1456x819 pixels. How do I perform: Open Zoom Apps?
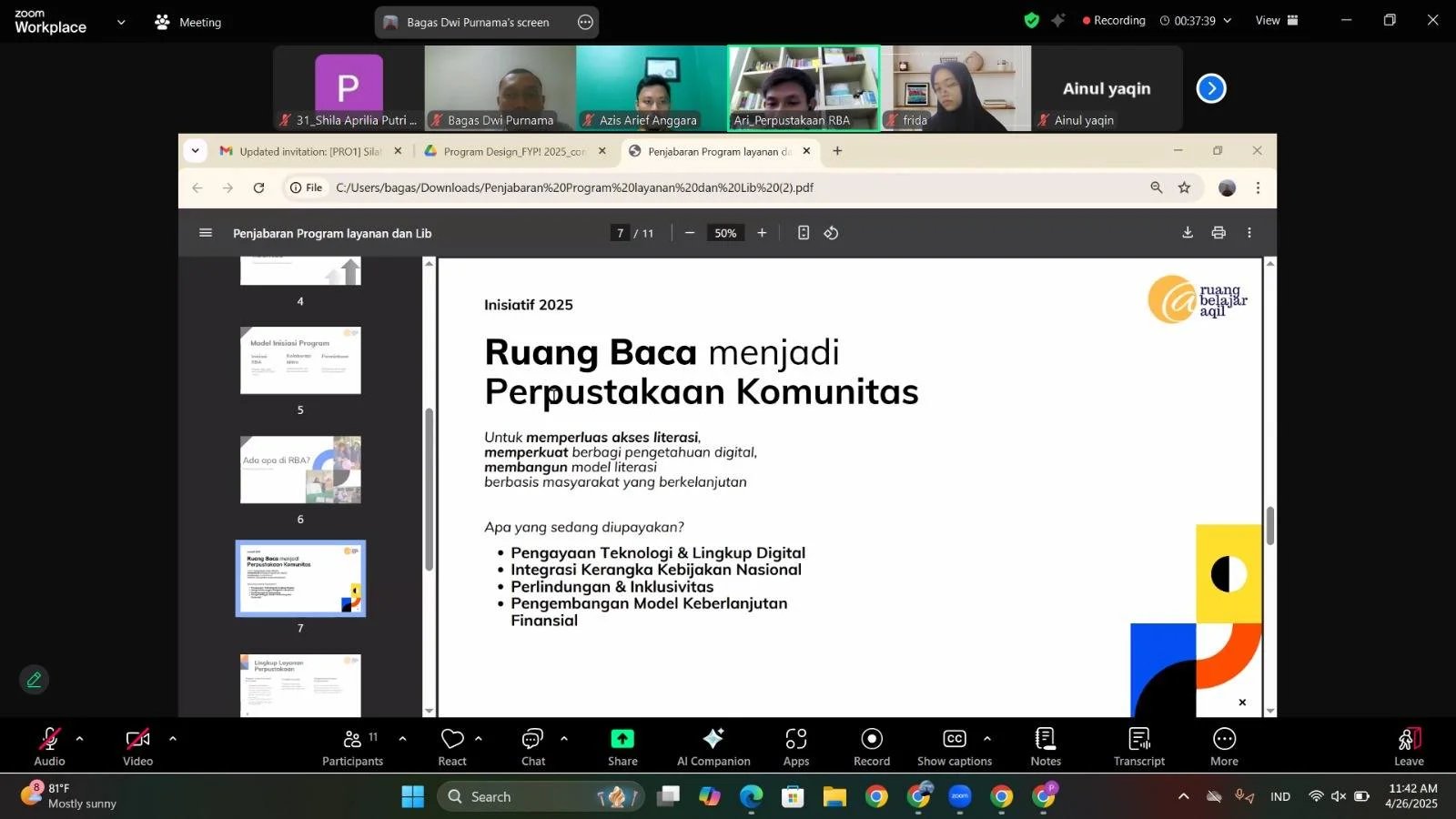click(796, 746)
